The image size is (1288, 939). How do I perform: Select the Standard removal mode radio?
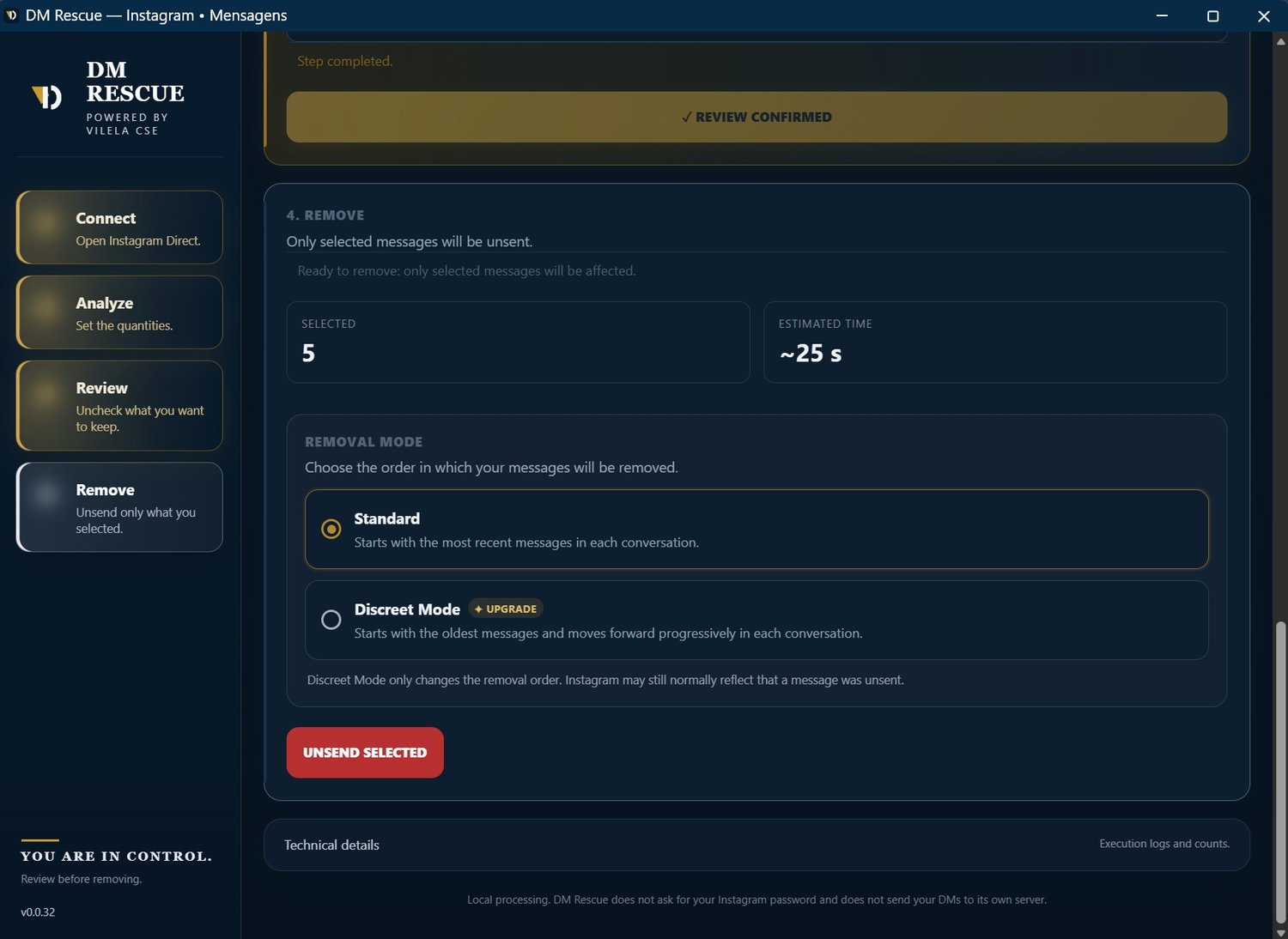[x=331, y=529]
